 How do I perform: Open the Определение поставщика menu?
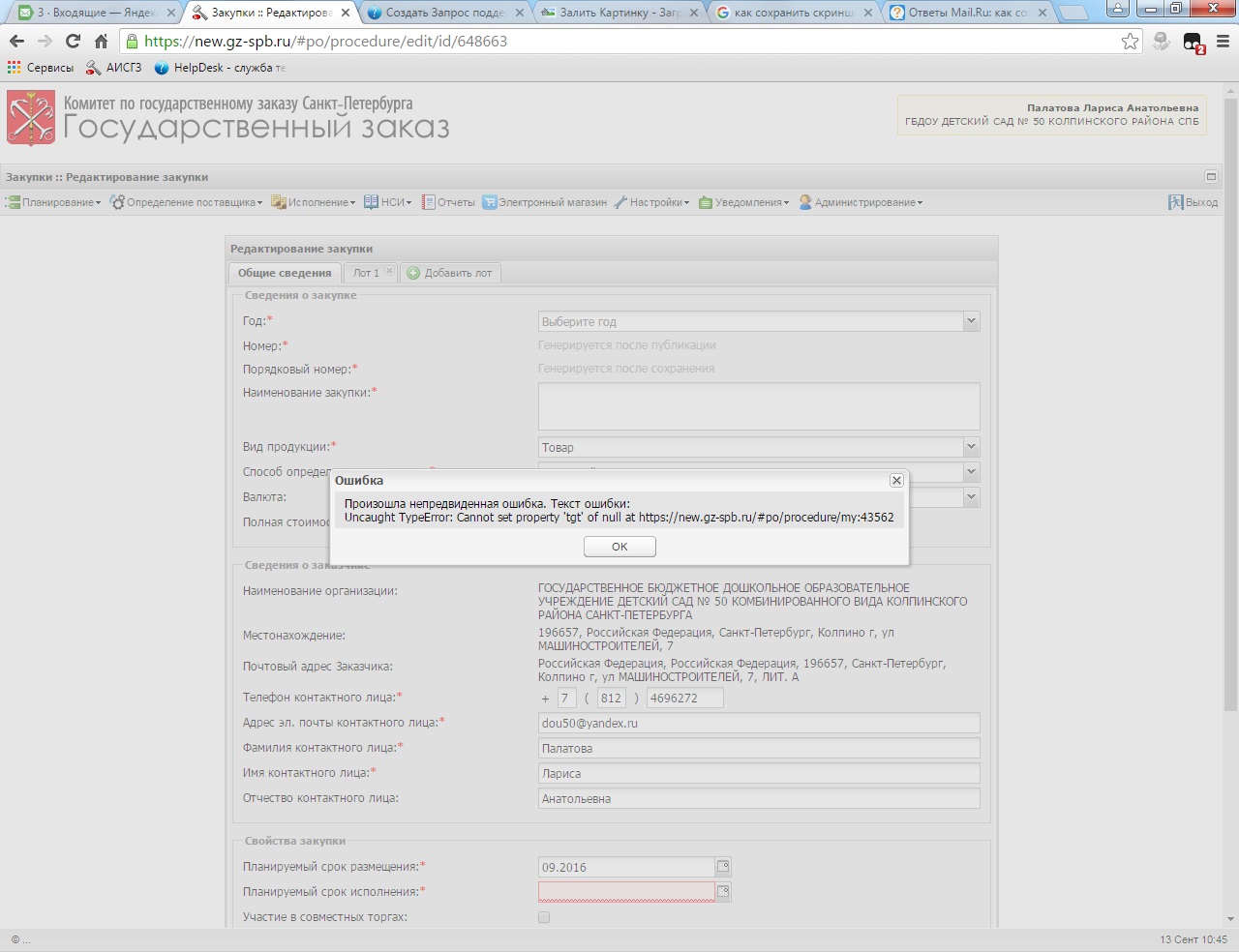186,202
